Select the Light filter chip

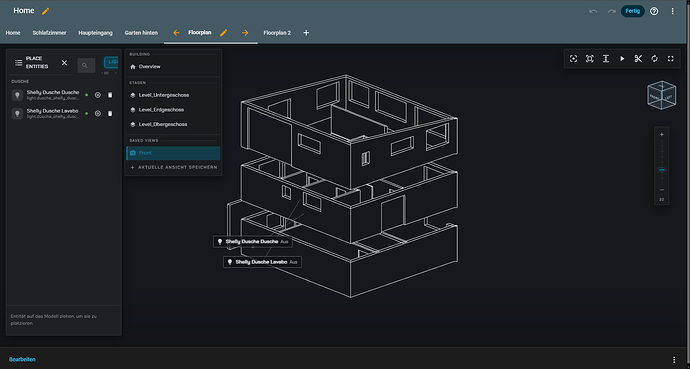click(x=111, y=62)
